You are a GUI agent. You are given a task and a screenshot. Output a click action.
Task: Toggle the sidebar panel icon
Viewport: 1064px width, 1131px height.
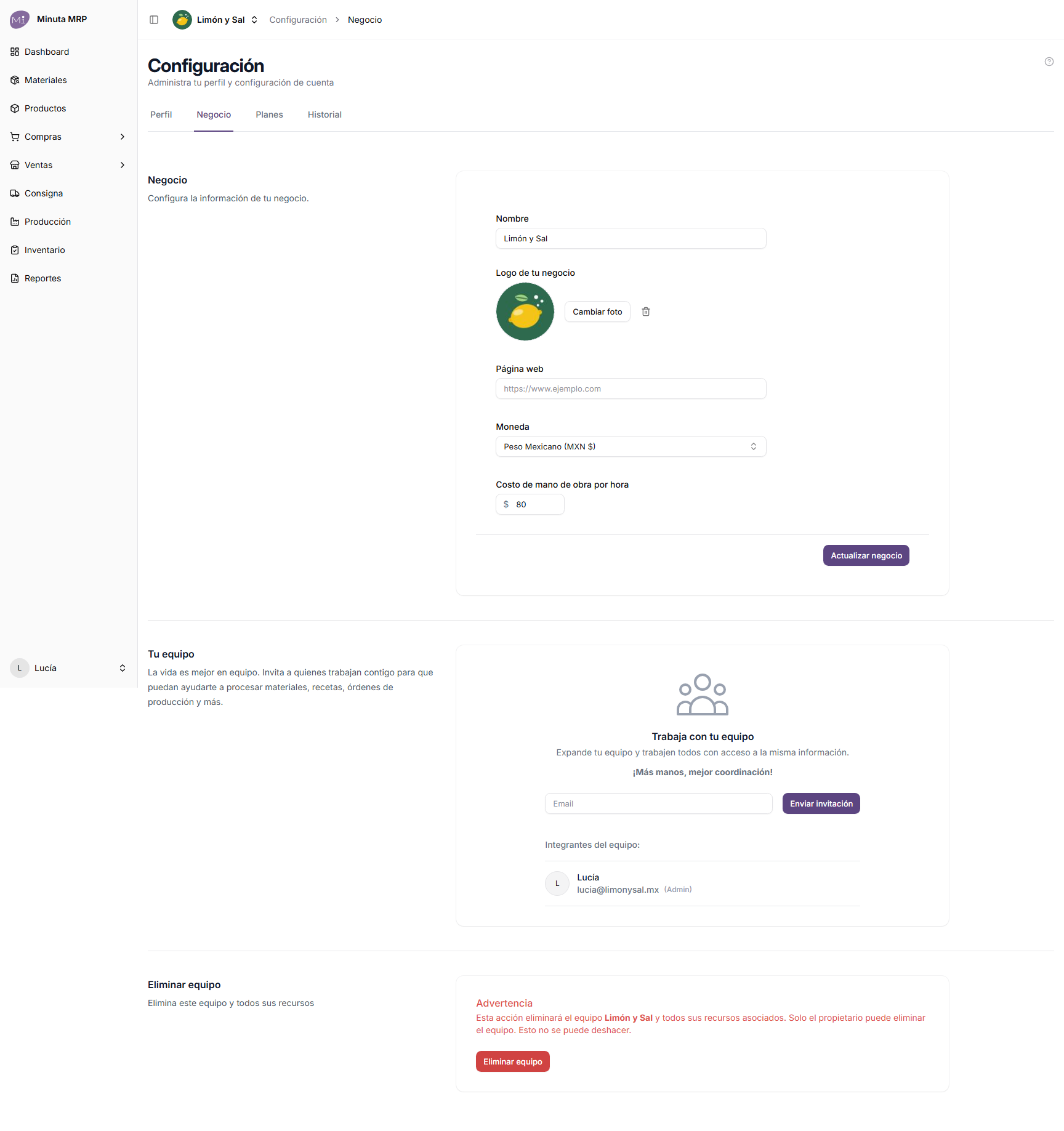click(x=154, y=20)
